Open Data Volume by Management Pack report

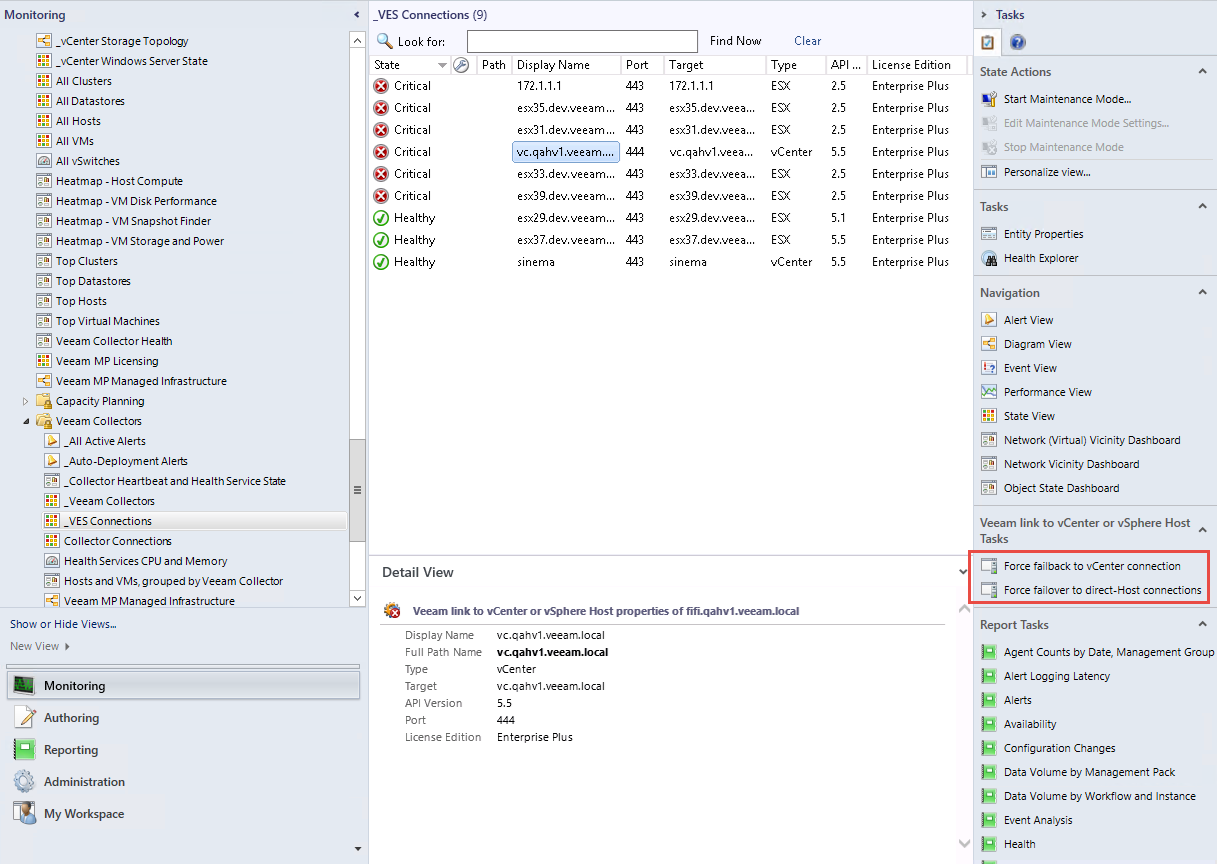coord(1089,772)
